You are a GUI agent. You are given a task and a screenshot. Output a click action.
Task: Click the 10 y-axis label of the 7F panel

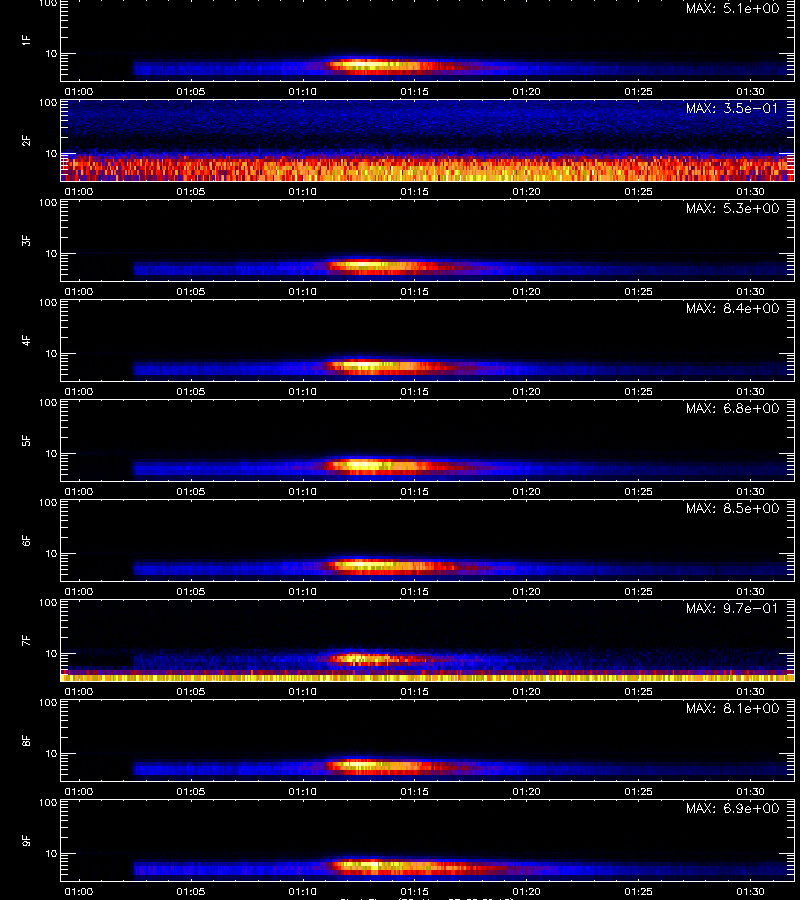[x=52, y=654]
